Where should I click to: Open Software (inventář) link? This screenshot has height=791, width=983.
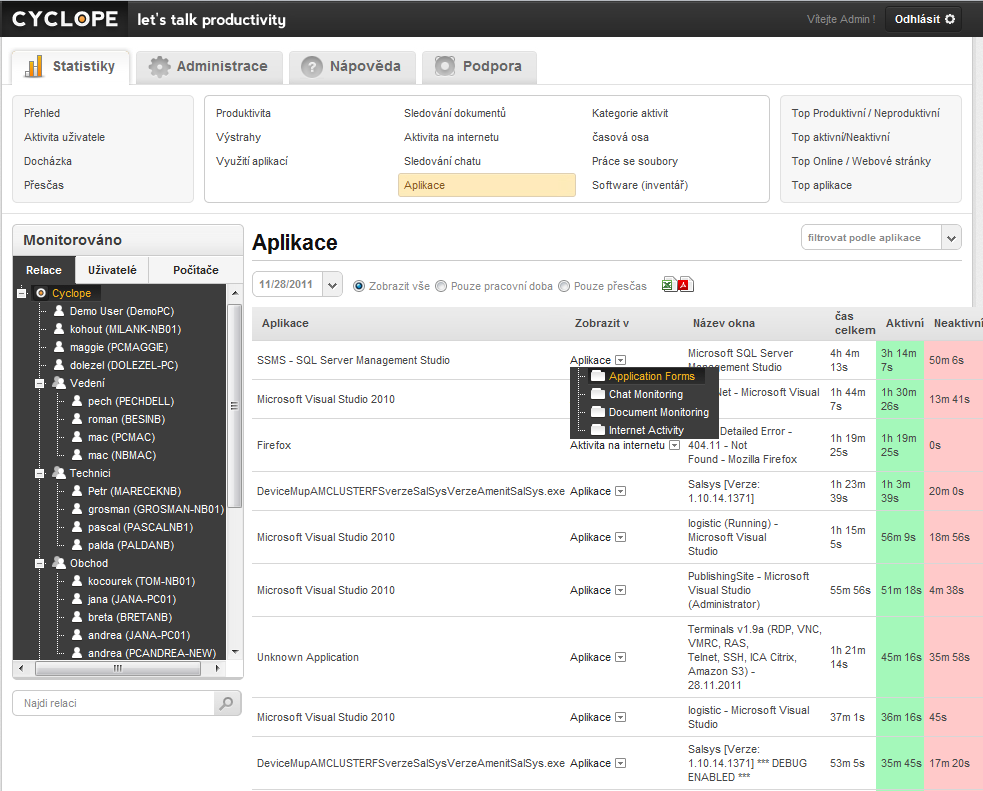639,185
